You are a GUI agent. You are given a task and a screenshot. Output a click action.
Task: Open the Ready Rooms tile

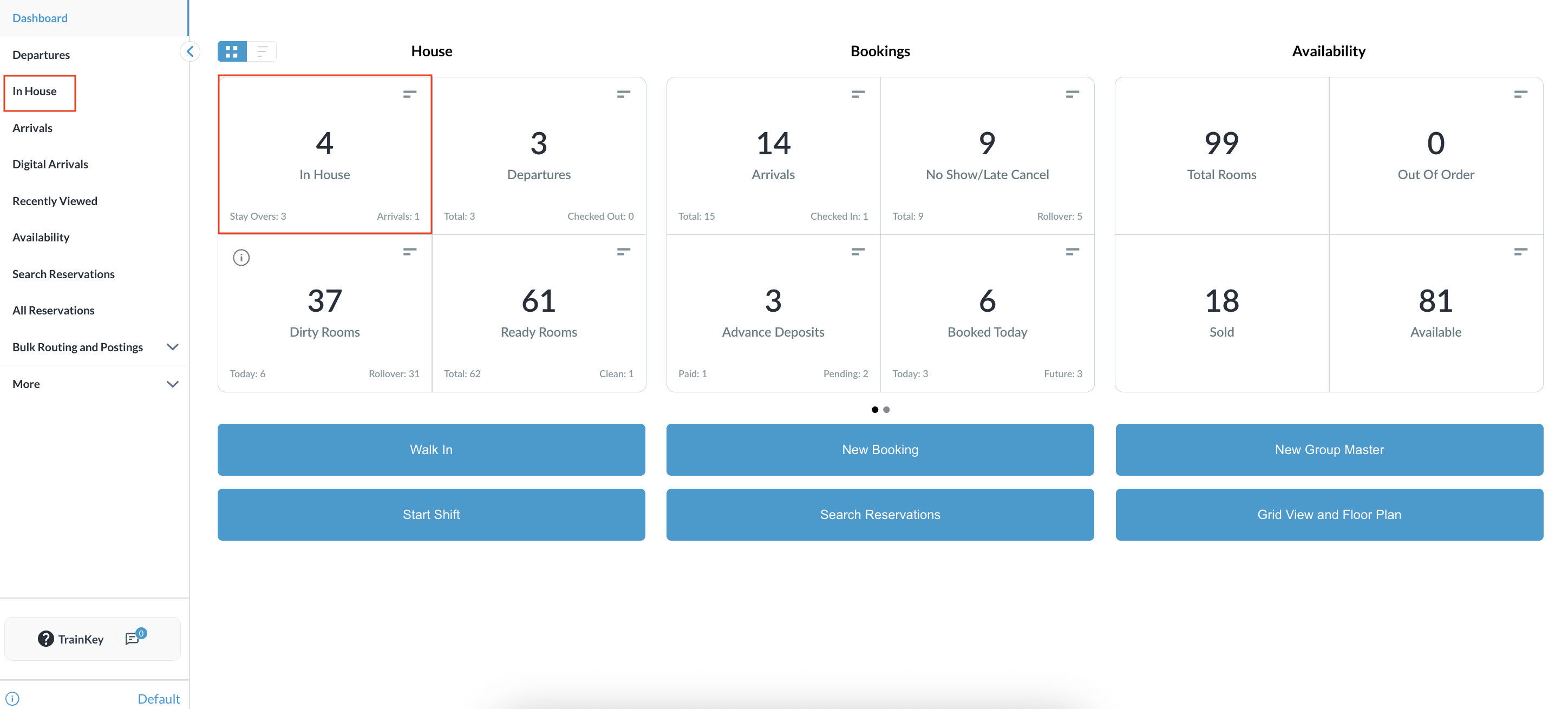point(539,313)
